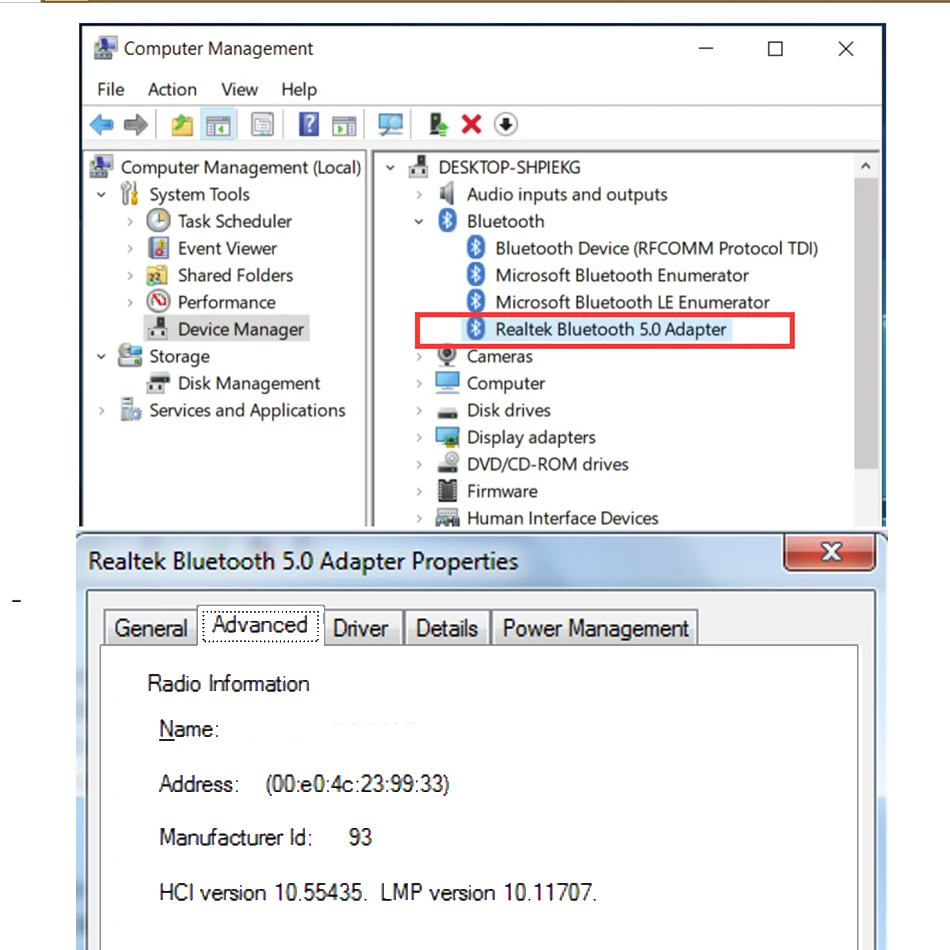Click the Manufacturer Id value 93
This screenshot has height=950, width=950.
coord(360,837)
